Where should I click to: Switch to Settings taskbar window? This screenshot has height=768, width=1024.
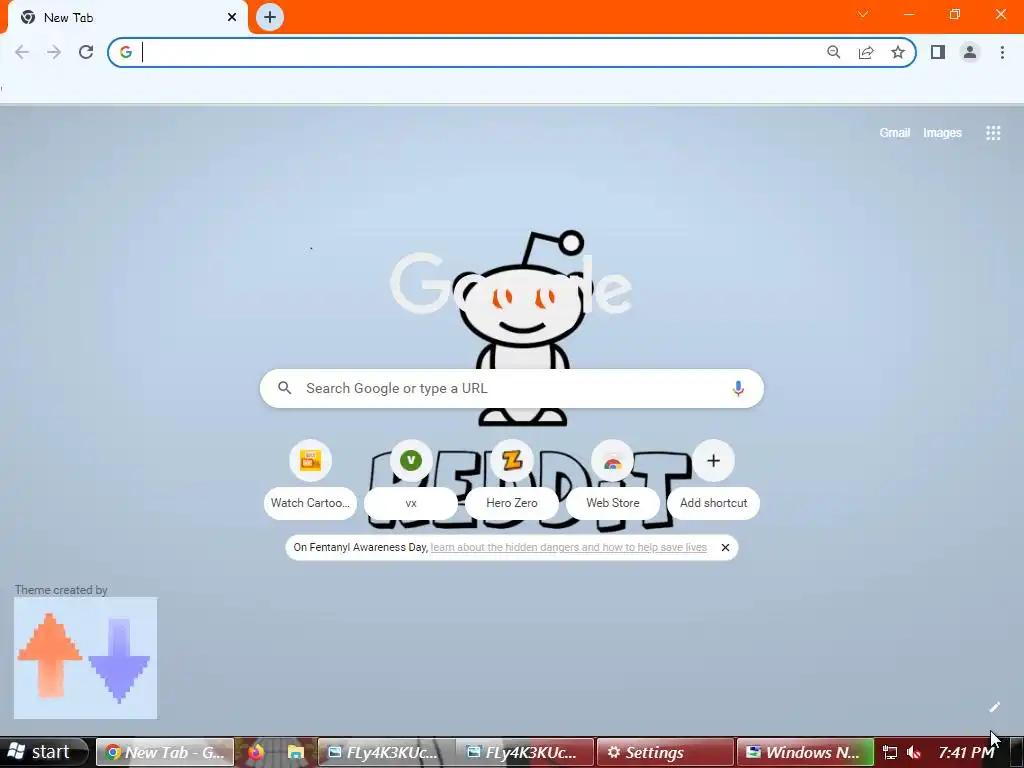click(665, 752)
